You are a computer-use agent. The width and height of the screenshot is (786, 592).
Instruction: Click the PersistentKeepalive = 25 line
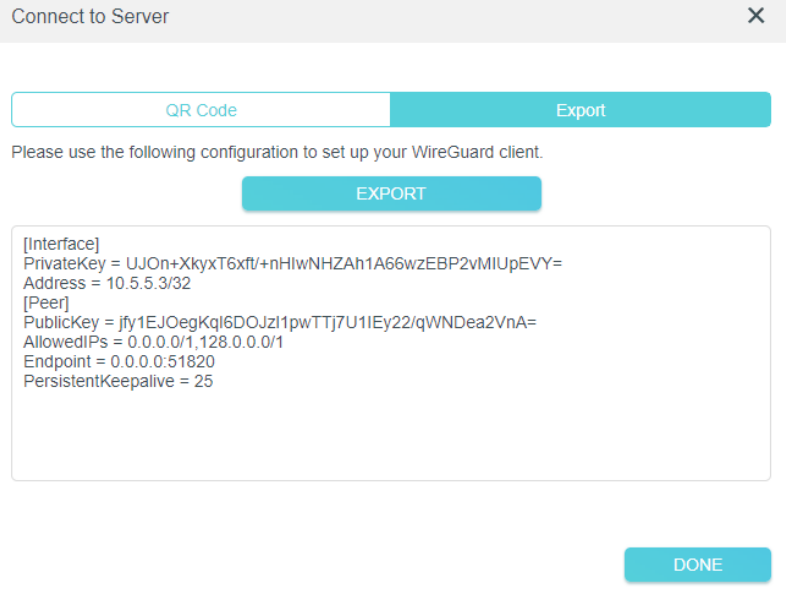118,381
